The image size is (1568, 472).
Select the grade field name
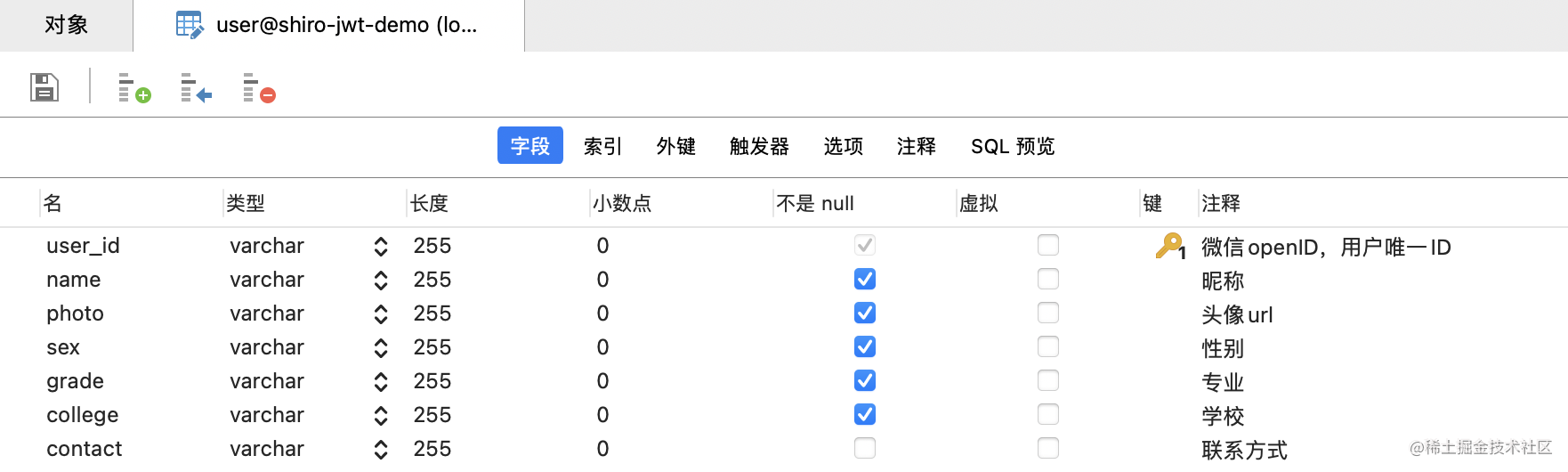75,381
